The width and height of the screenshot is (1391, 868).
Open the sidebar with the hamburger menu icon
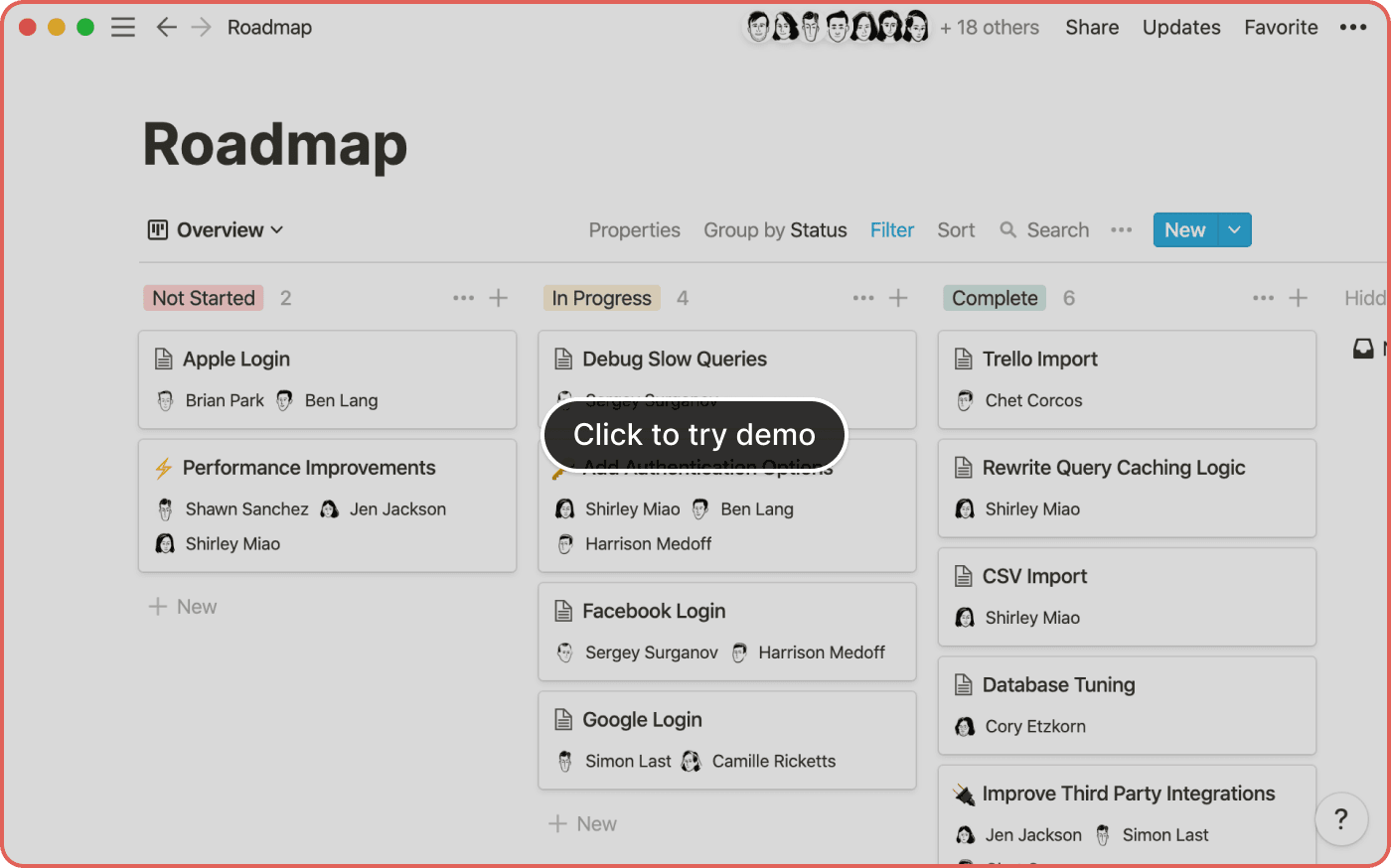tap(123, 27)
